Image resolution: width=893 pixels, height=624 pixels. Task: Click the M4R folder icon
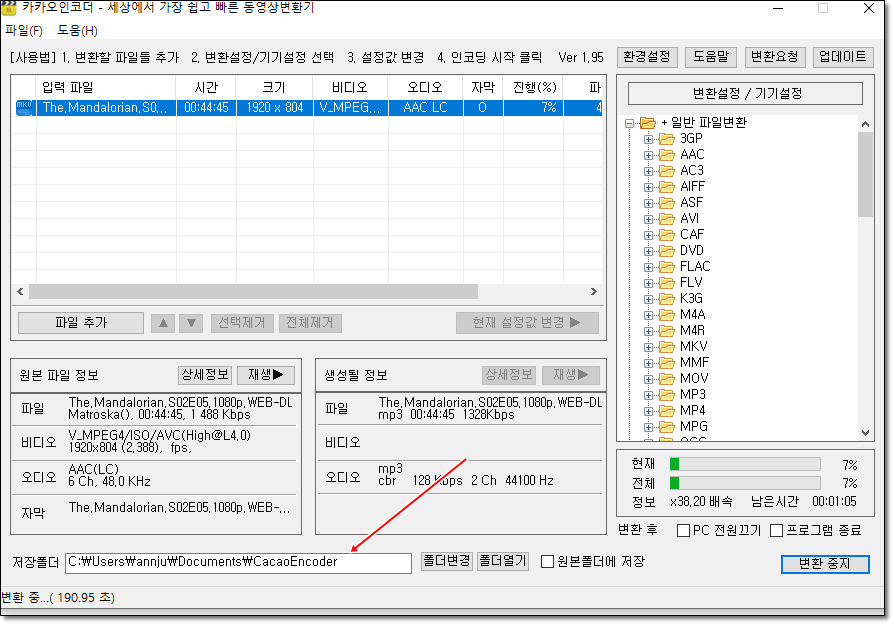pos(666,330)
